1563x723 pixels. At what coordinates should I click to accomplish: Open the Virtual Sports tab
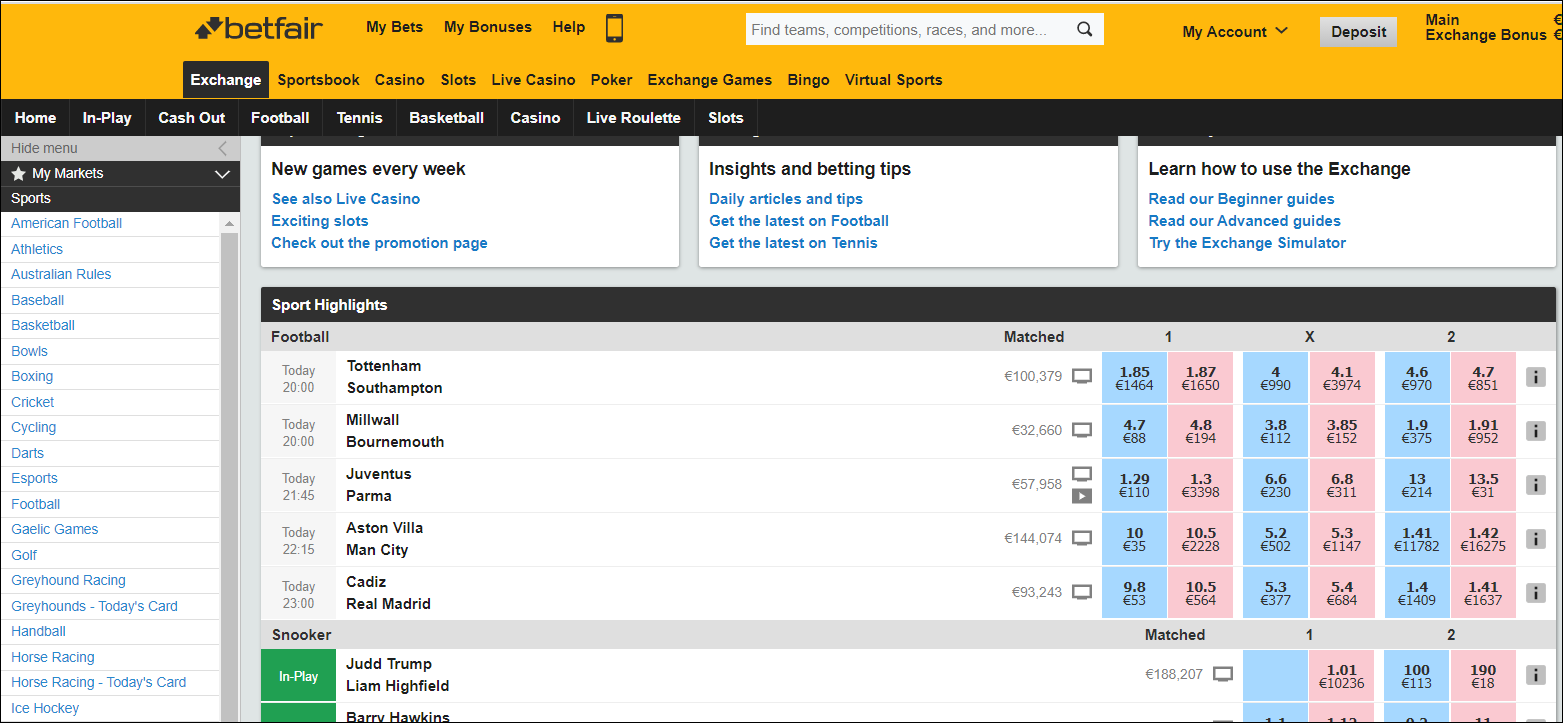point(893,80)
